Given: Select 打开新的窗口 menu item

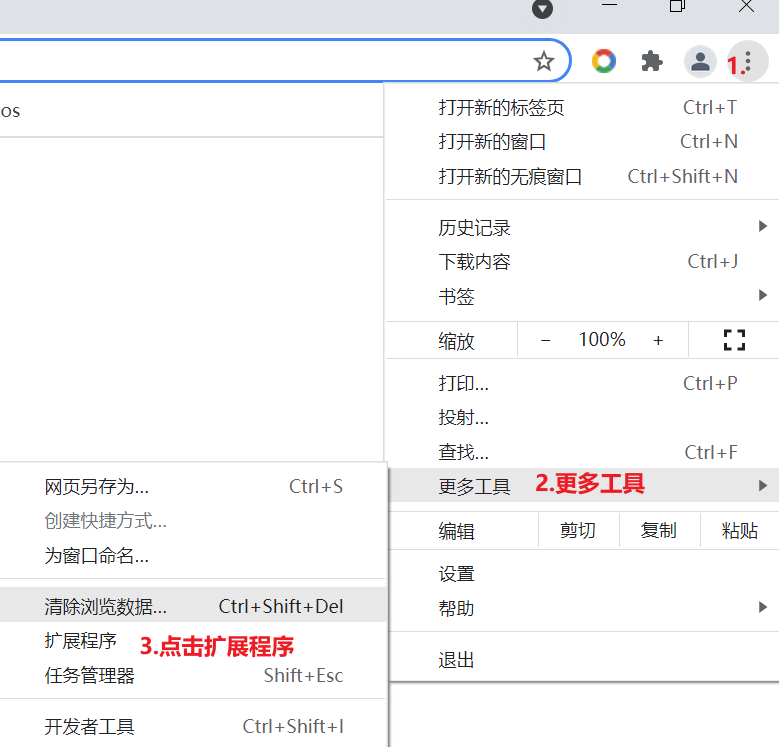Looking at the screenshot, I should click(582, 142).
